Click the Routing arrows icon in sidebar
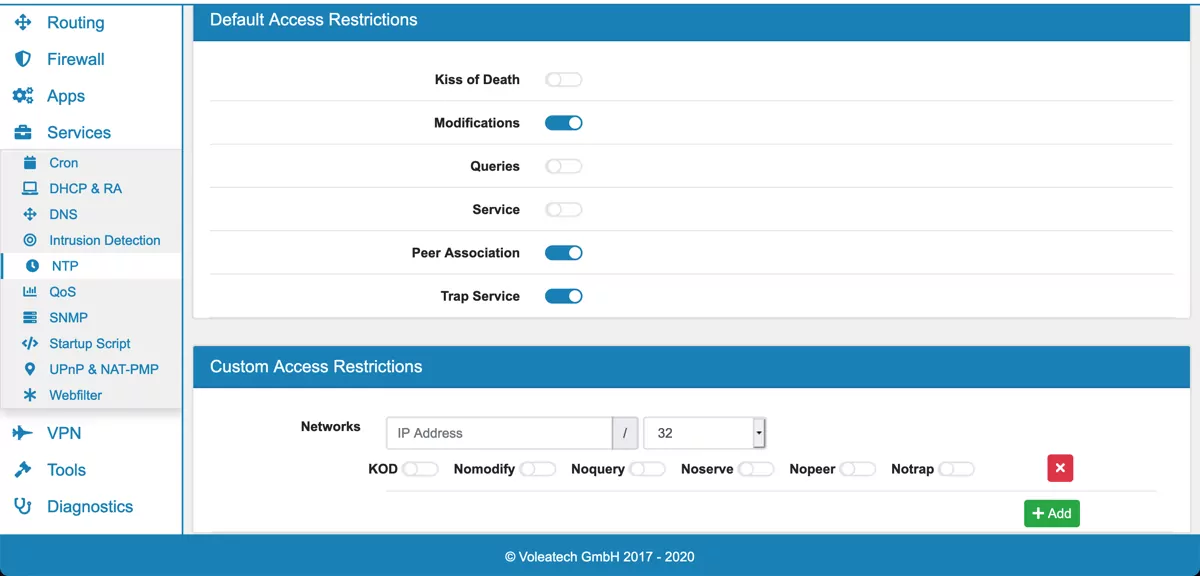The image size is (1200, 576). (x=23, y=22)
